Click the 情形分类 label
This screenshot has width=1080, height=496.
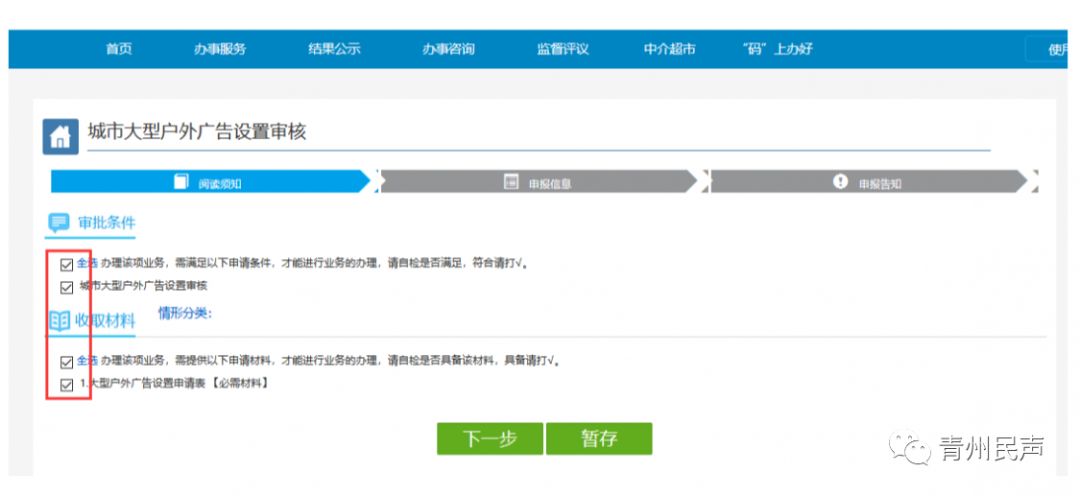(x=185, y=313)
